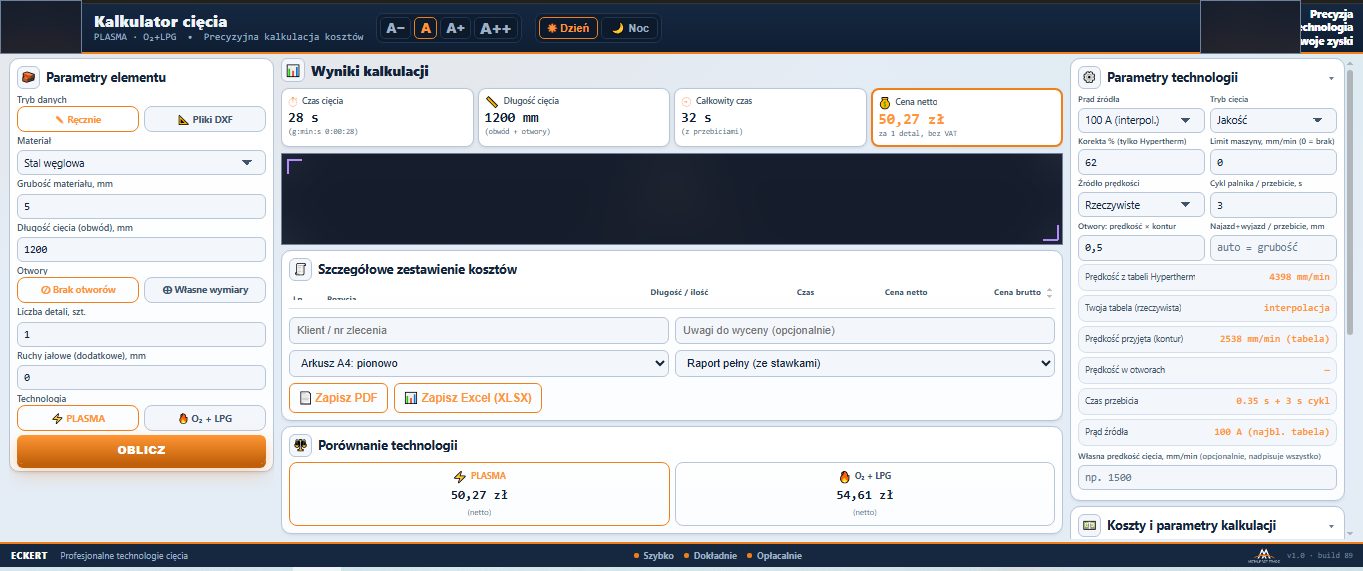Image resolution: width=1363 pixels, height=571 pixels.
Task: Click the Porównanie technologii scales icon
Action: tap(299, 445)
